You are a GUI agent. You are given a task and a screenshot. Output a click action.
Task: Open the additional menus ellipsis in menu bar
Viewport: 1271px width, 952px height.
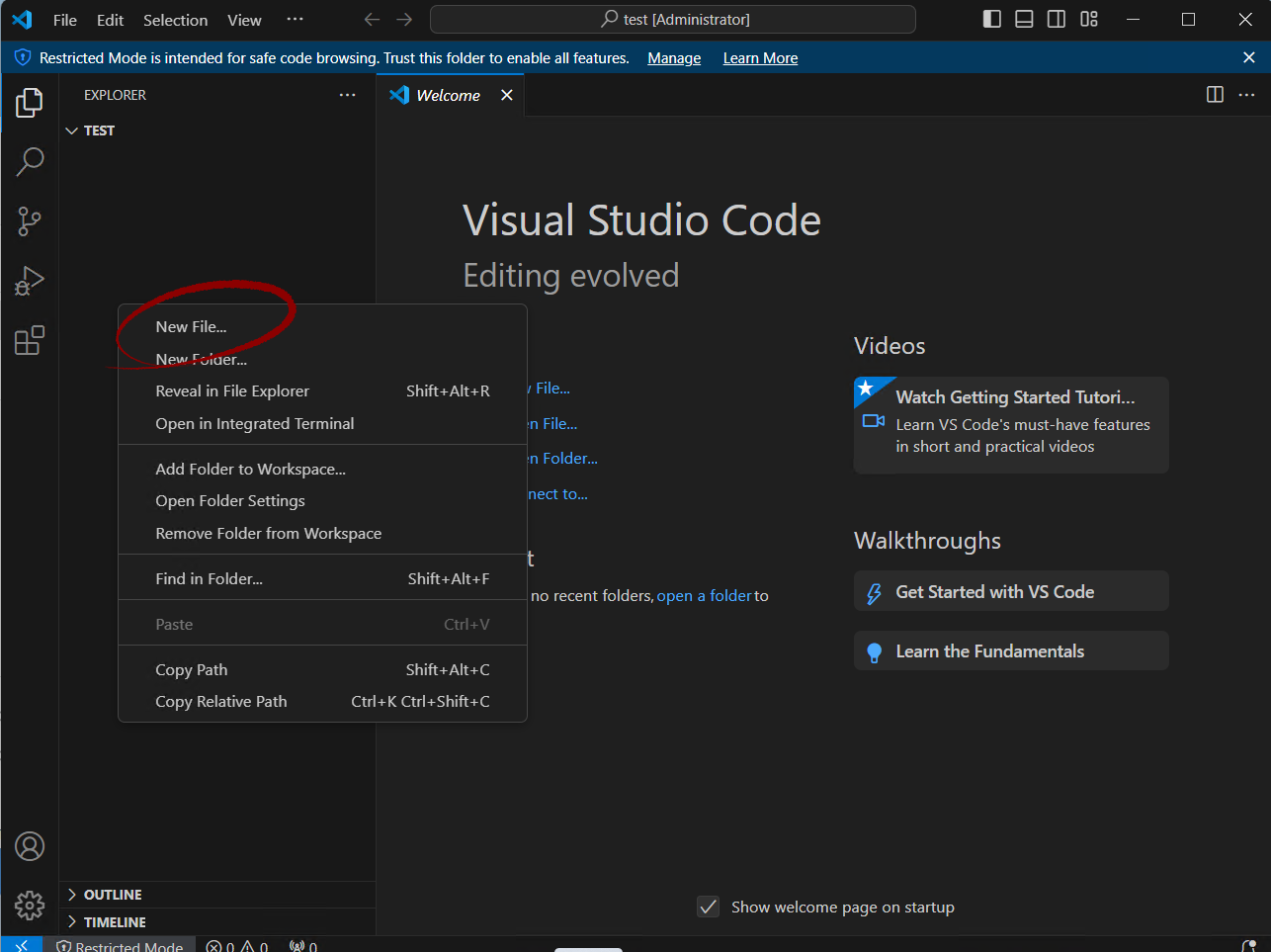[295, 20]
